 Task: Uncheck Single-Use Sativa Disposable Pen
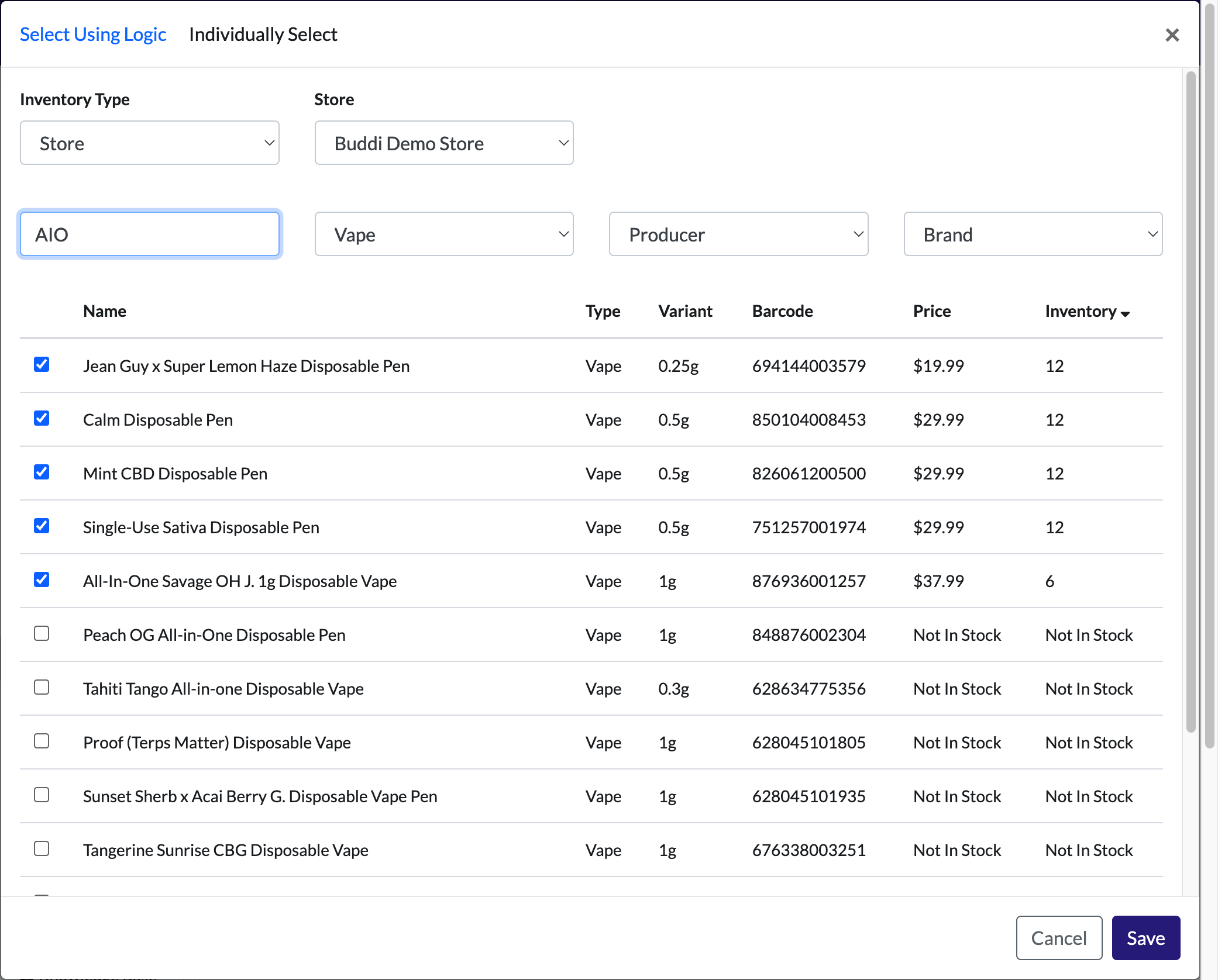click(x=42, y=526)
